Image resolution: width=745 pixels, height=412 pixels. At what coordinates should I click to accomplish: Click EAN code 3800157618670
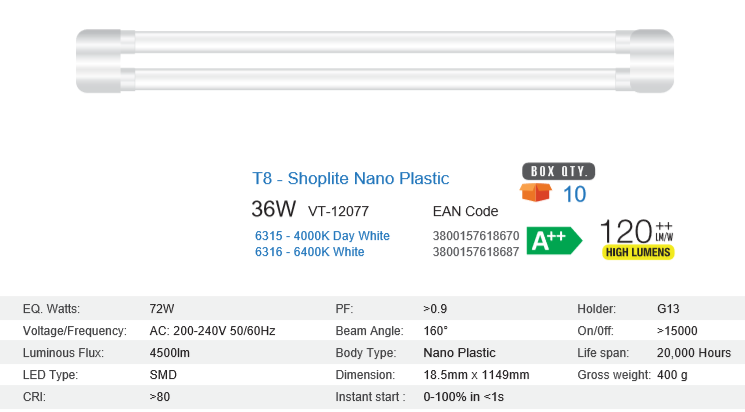coord(475,236)
